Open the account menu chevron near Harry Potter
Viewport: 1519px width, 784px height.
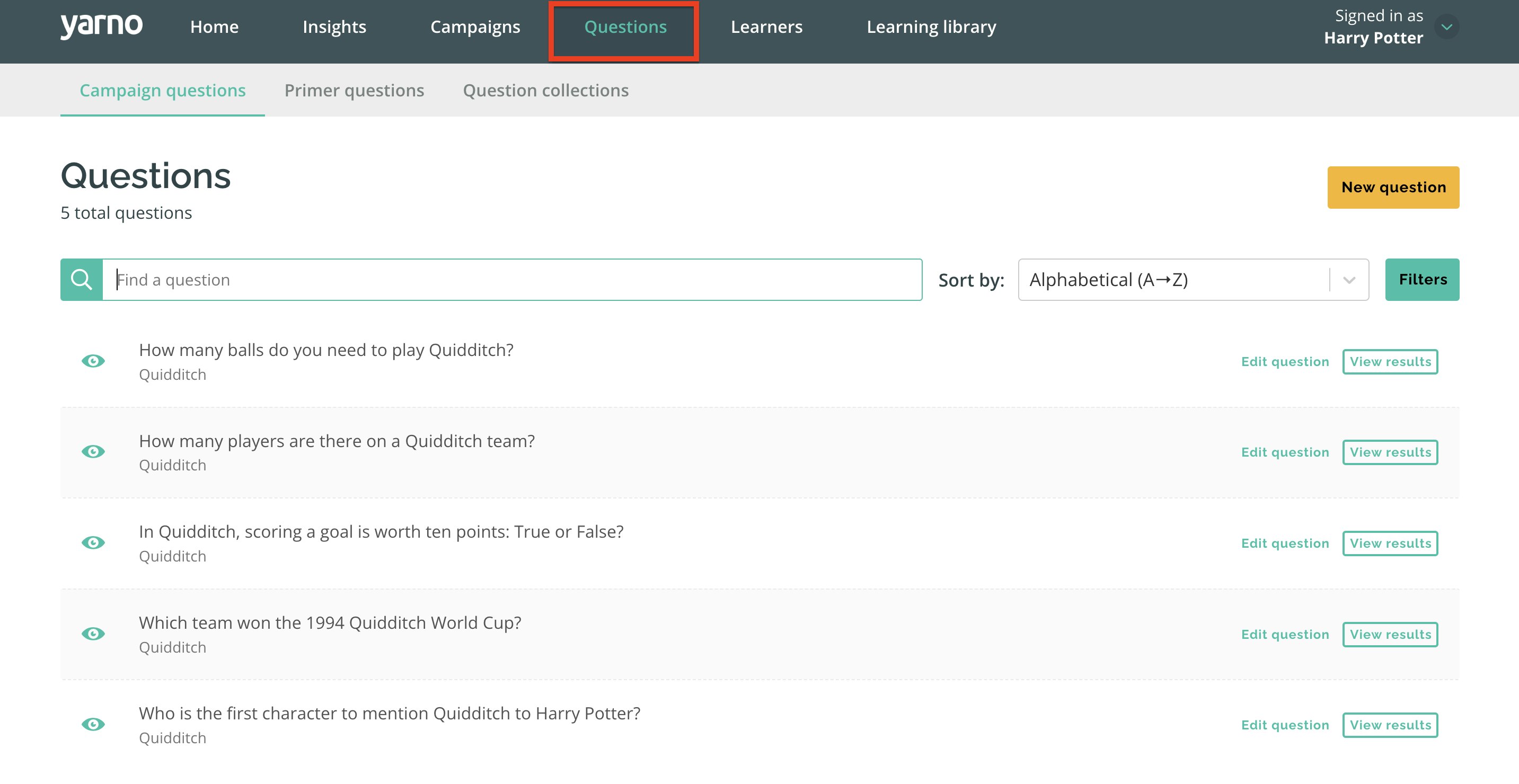1446,26
